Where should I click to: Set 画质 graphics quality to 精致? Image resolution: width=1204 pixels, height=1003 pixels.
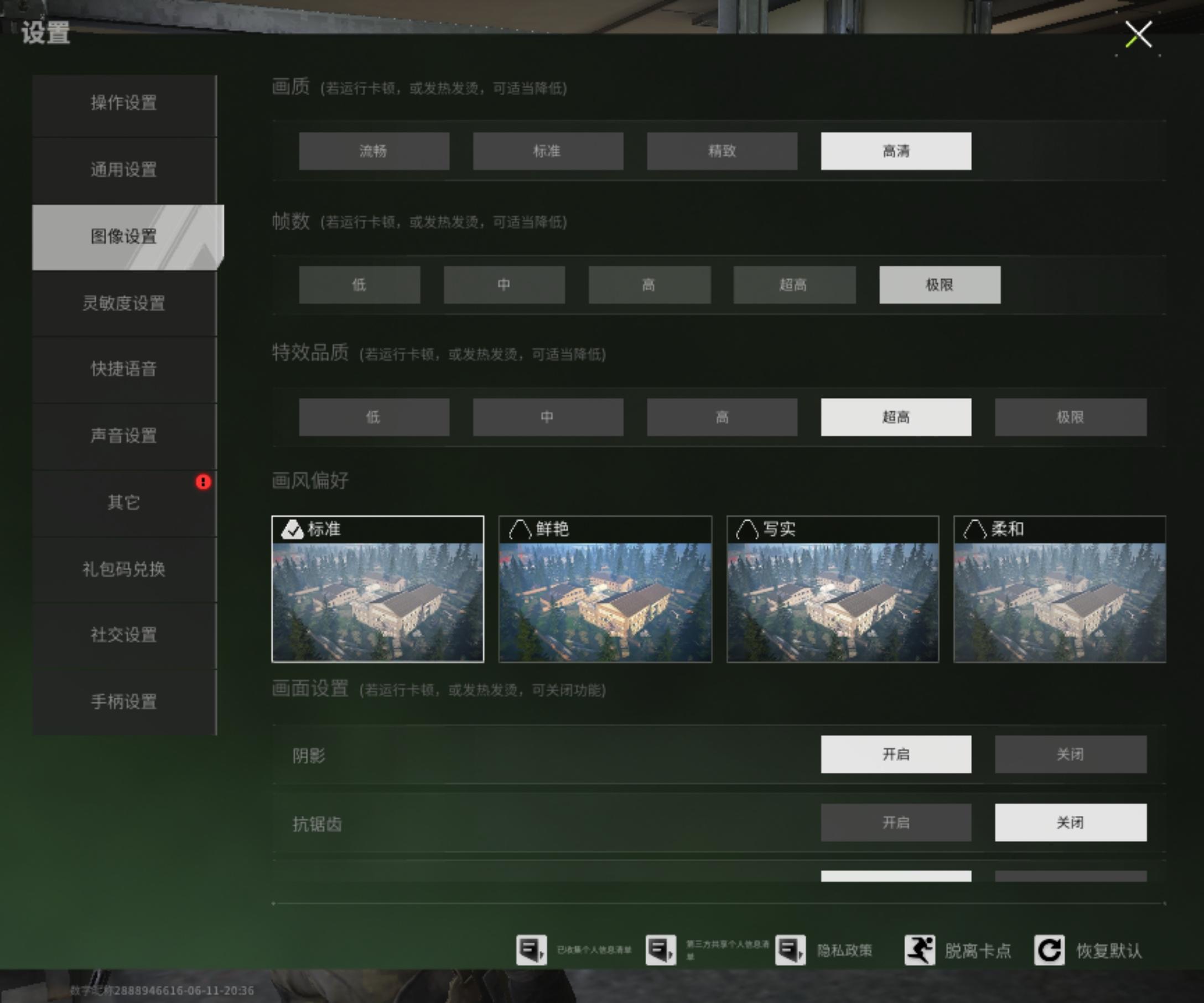click(x=722, y=151)
